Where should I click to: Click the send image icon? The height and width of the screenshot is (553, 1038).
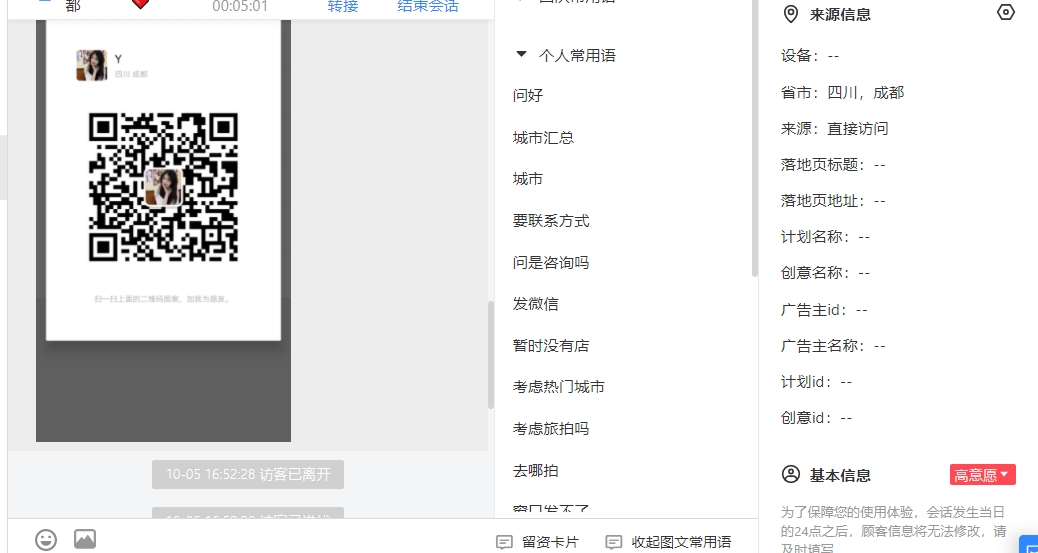click(x=85, y=539)
